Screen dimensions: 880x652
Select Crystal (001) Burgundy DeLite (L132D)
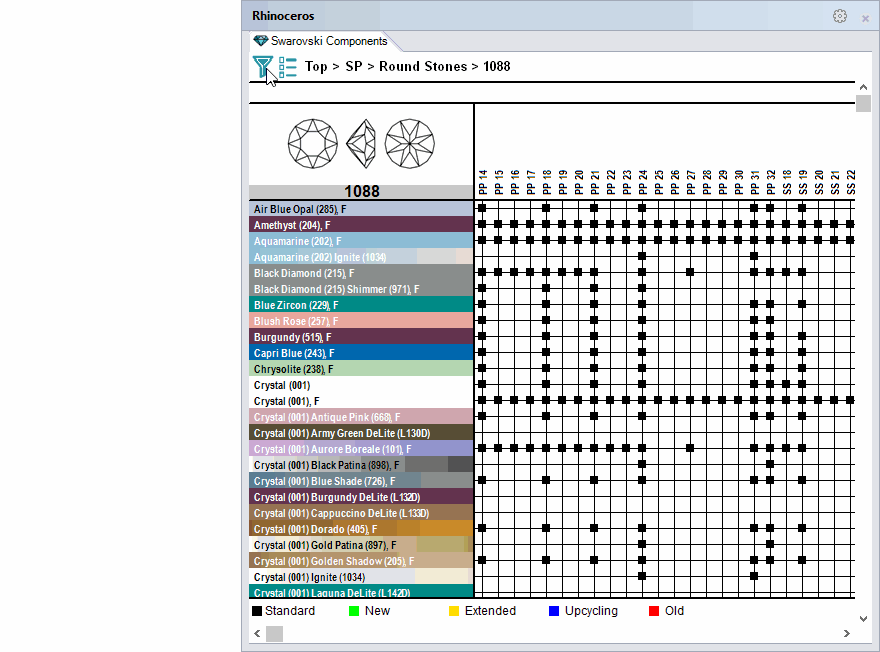(361, 497)
